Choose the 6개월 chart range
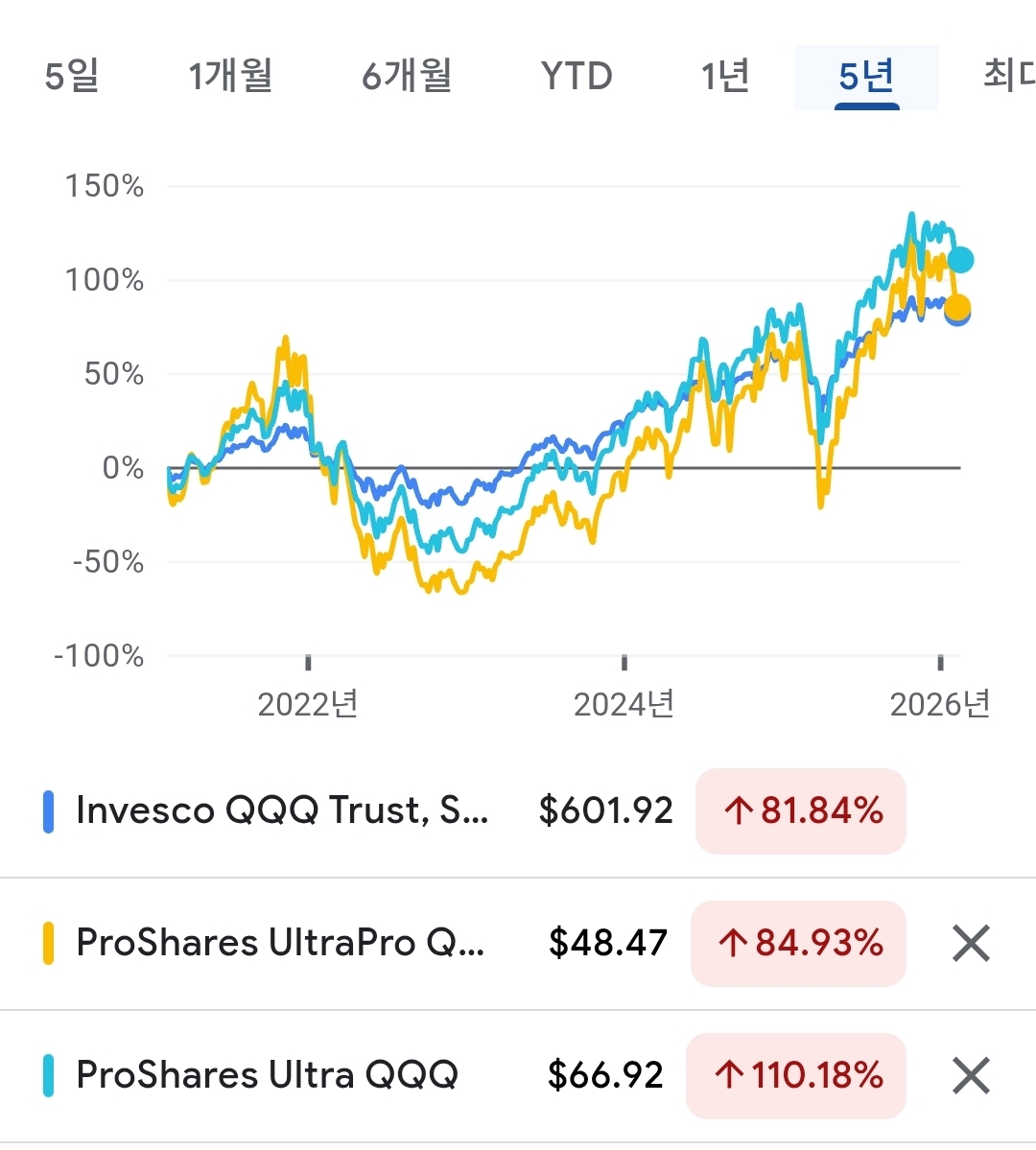 click(x=407, y=76)
